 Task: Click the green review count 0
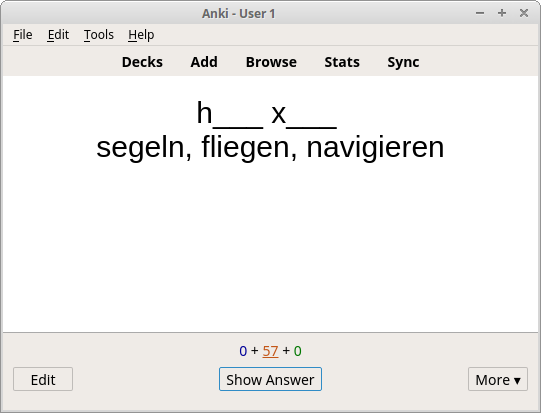(x=297, y=351)
